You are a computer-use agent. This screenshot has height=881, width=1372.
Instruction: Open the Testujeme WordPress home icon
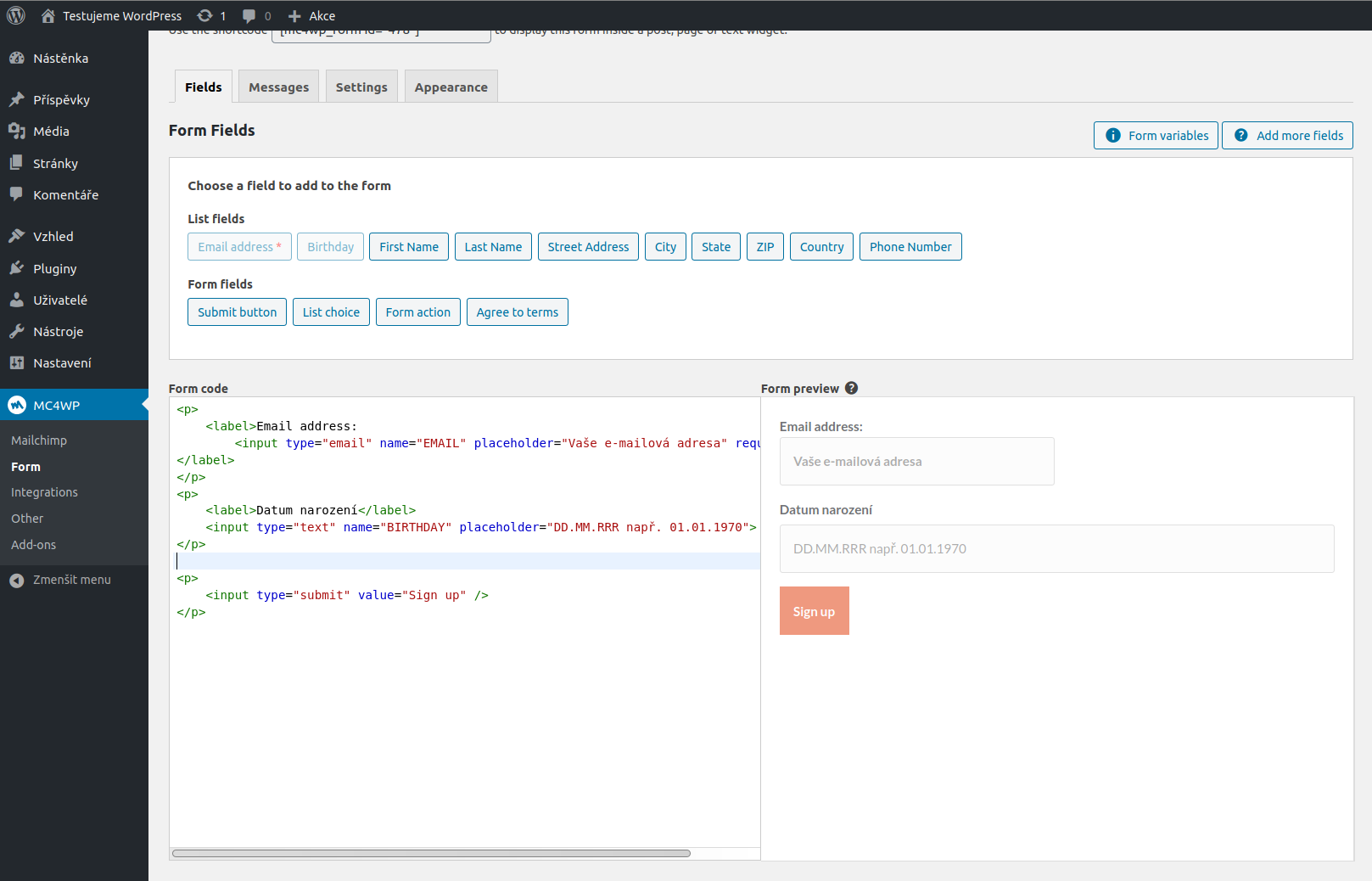[48, 15]
